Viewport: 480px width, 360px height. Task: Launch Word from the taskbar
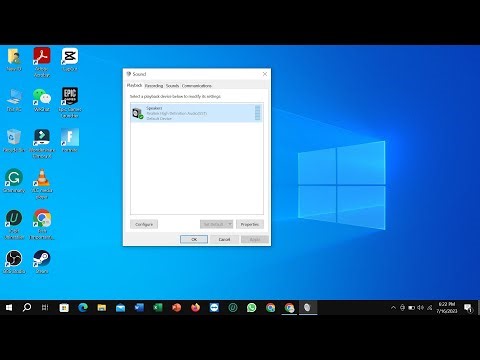point(139,307)
